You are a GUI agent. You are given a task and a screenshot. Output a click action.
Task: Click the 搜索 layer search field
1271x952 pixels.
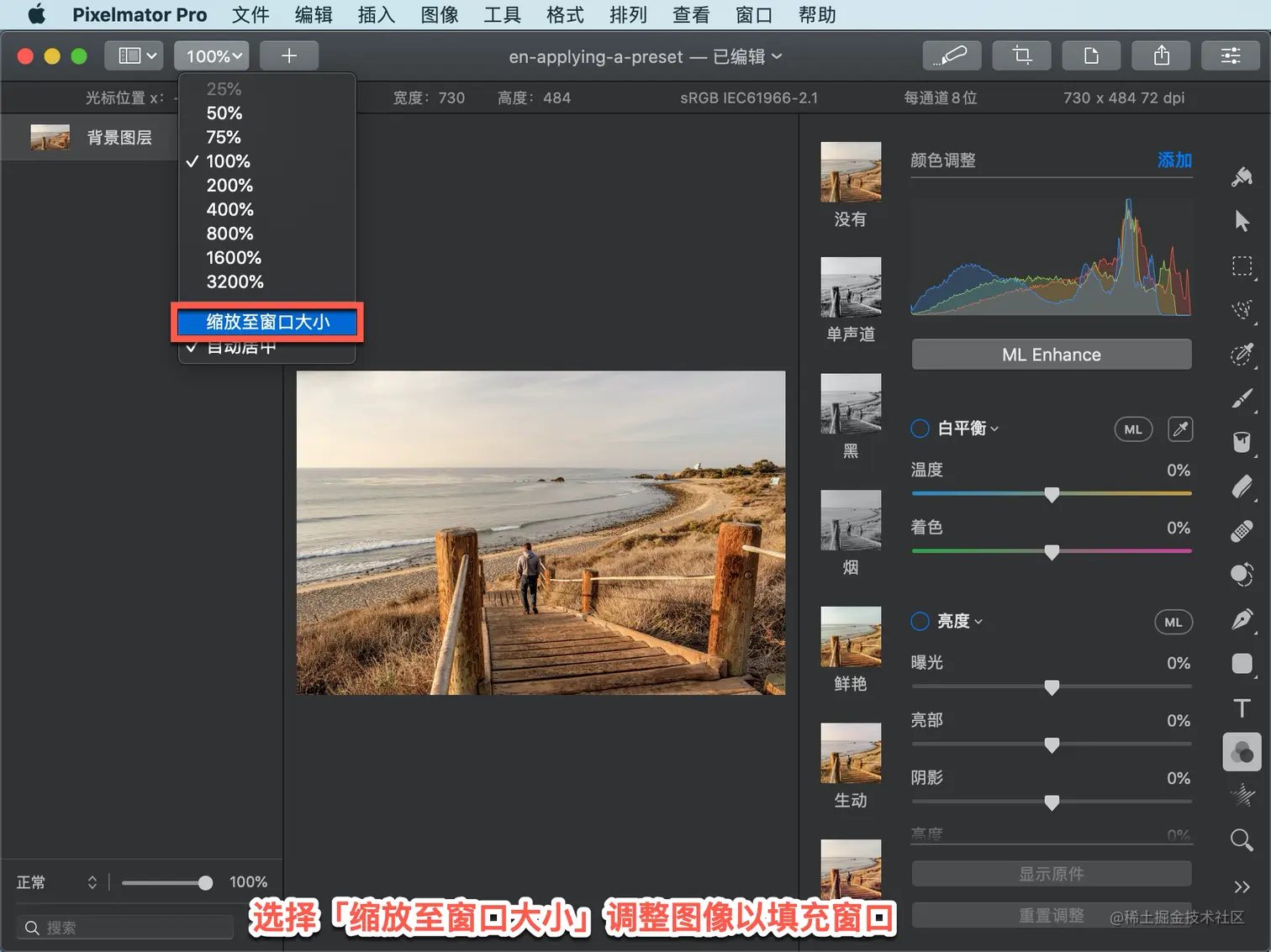point(125,928)
